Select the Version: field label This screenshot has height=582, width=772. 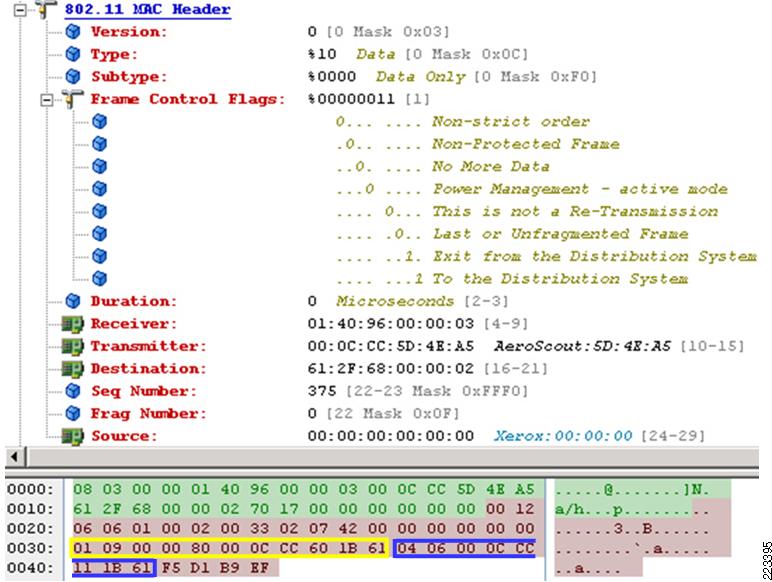129,32
